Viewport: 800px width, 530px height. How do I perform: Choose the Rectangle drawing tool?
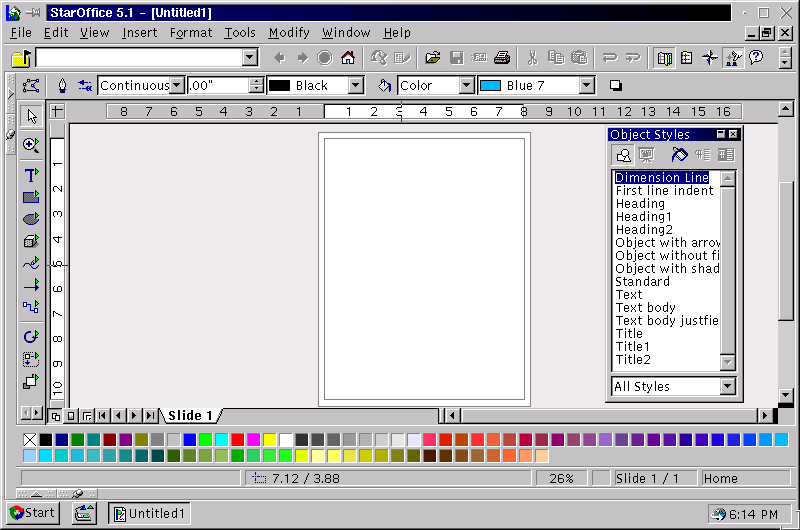pos(31,197)
